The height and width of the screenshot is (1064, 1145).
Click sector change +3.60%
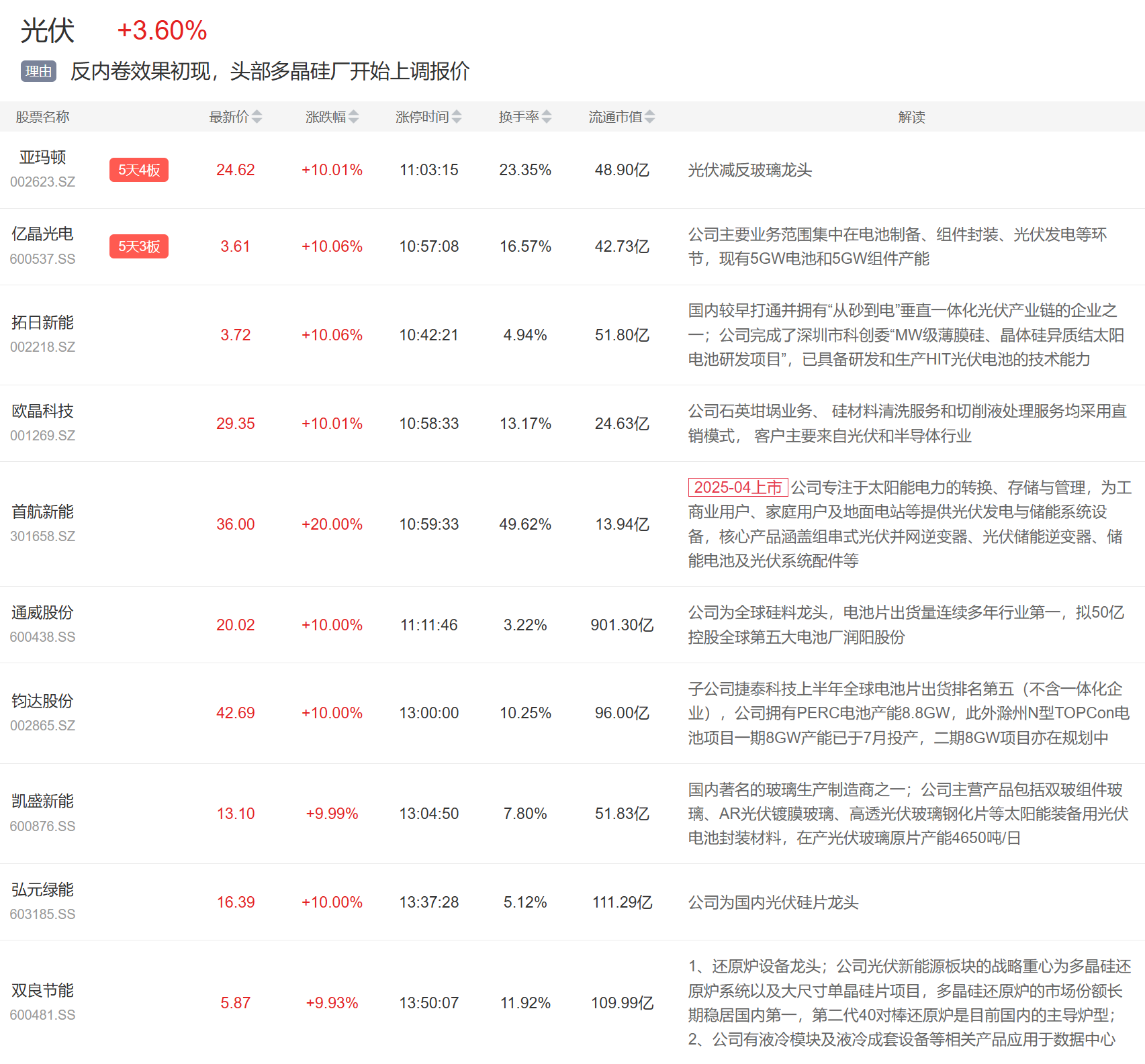point(162,31)
